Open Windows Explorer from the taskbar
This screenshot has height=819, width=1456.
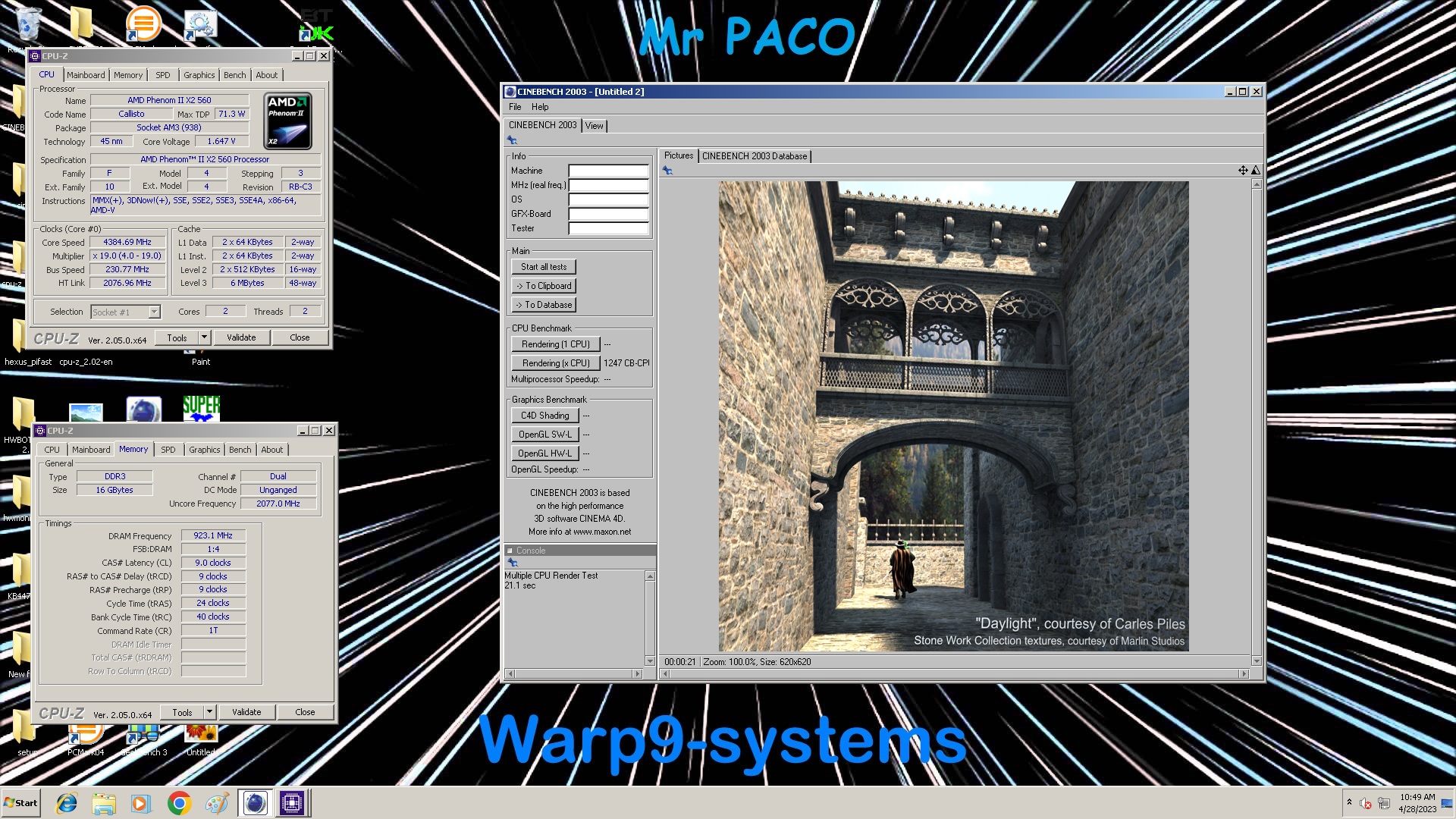tap(104, 803)
